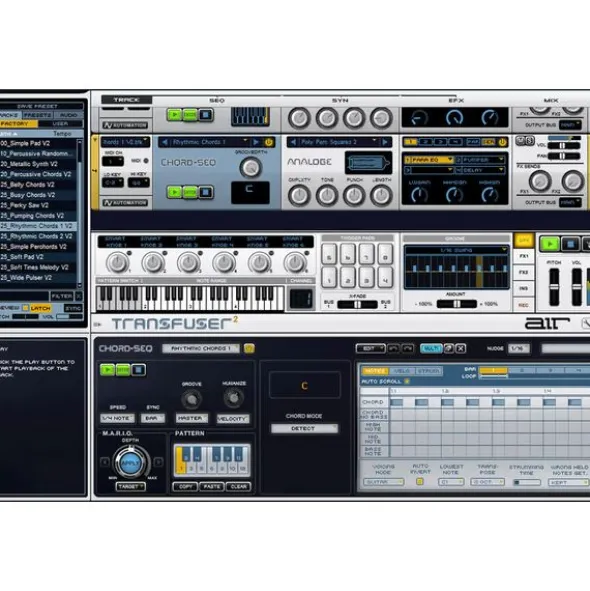Paste into the pattern
The height and width of the screenshot is (591, 590).
(211, 486)
